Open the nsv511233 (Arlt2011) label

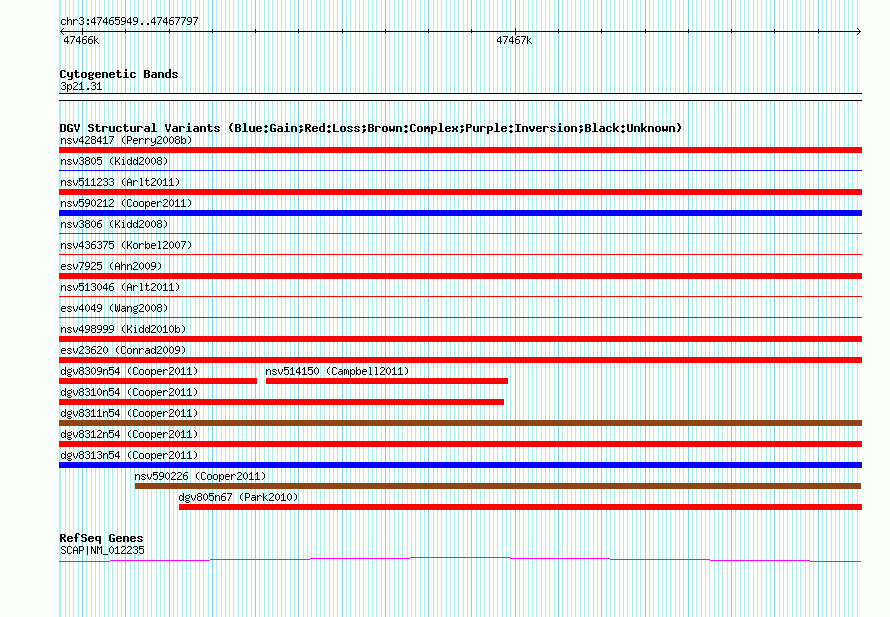[x=120, y=182]
